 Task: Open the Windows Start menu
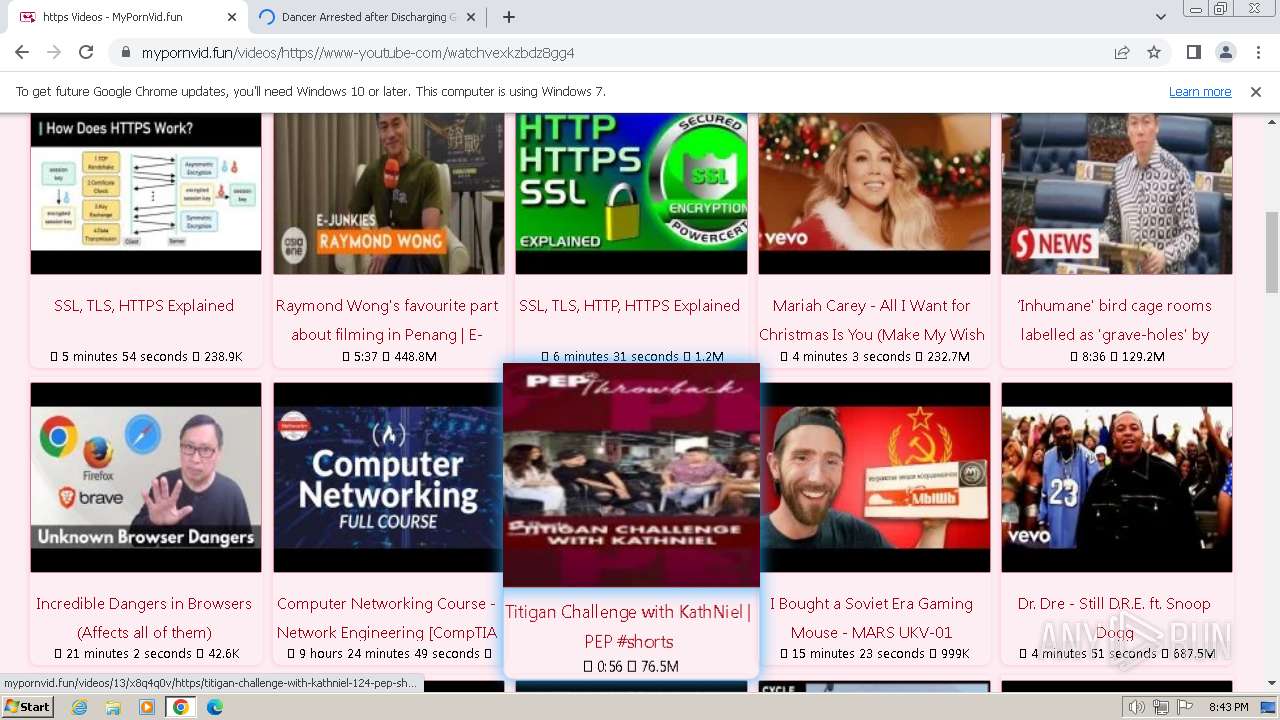point(27,707)
